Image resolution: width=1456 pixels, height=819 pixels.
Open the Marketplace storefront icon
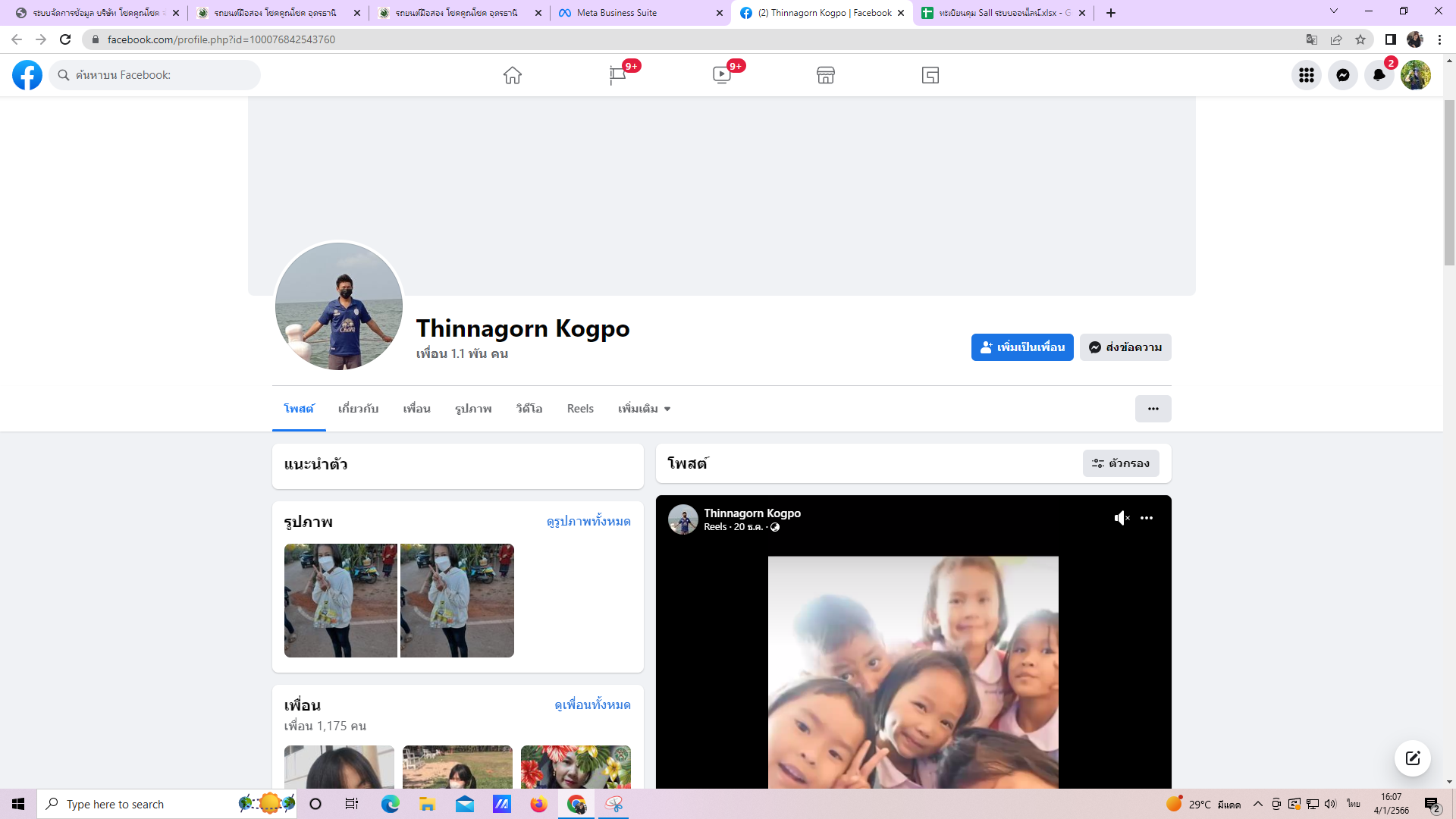point(826,75)
